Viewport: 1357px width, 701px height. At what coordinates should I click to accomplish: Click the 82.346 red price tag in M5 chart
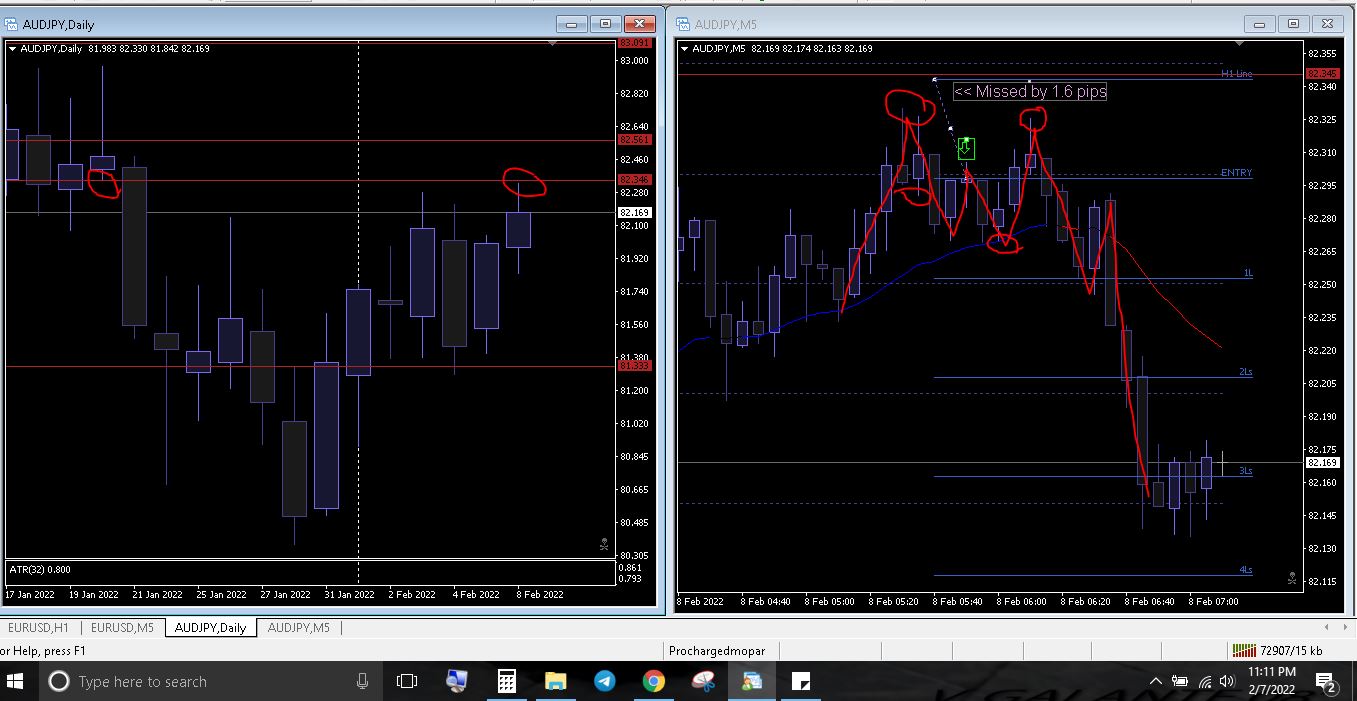(1323, 74)
